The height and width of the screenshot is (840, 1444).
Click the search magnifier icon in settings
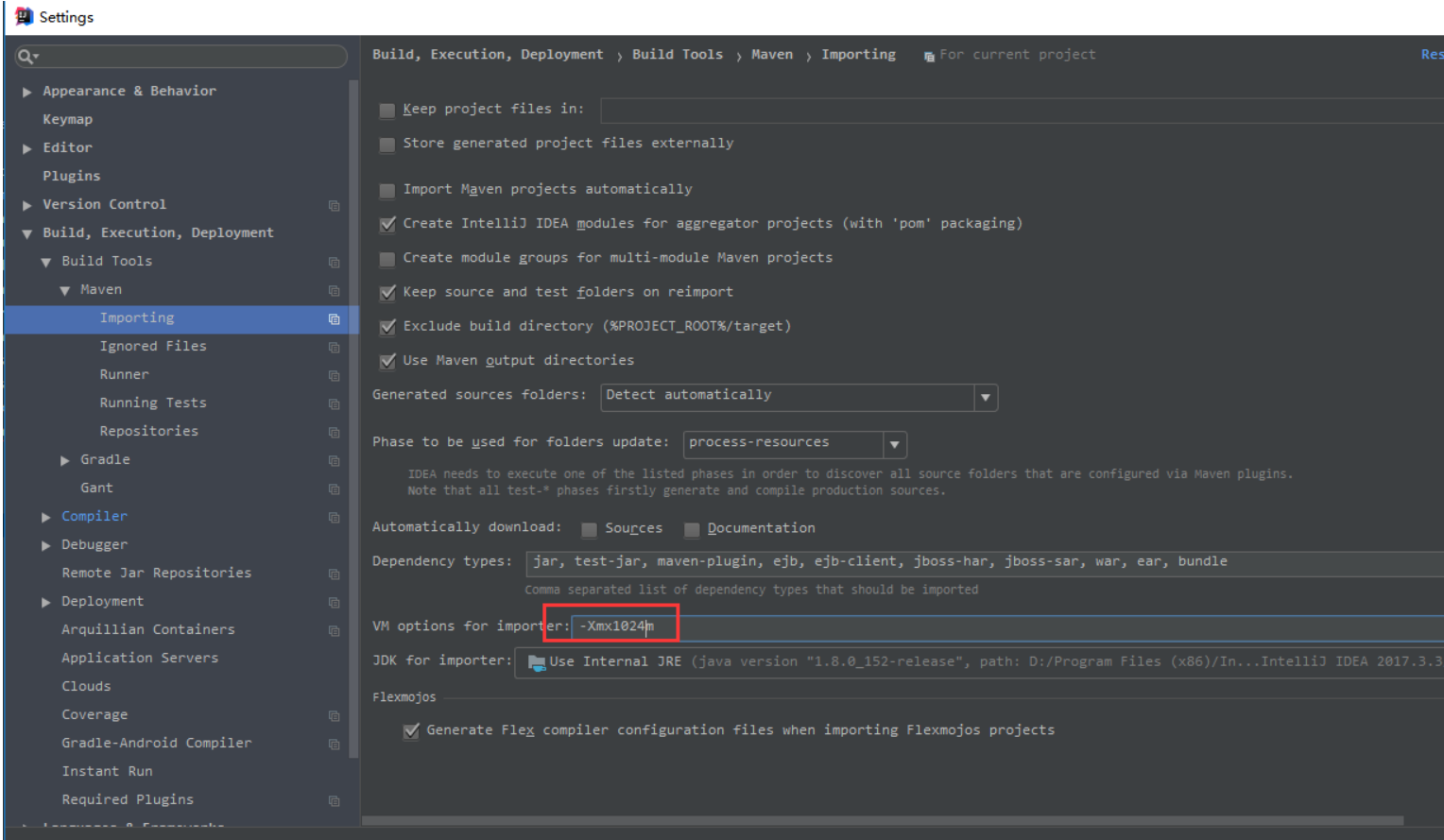point(26,57)
